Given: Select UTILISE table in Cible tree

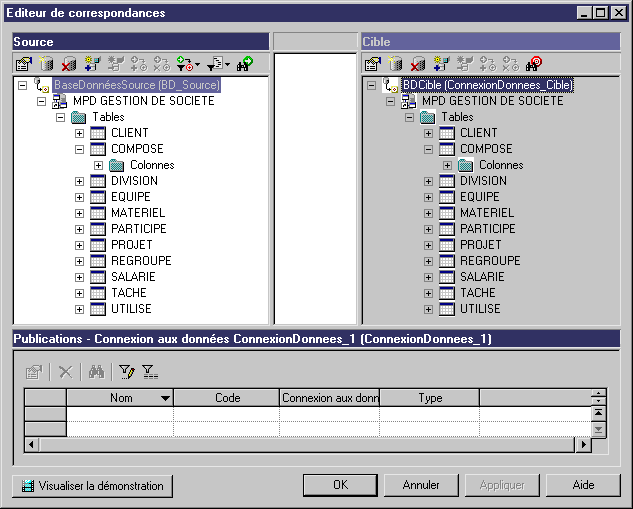Looking at the screenshot, I should coord(480,309).
